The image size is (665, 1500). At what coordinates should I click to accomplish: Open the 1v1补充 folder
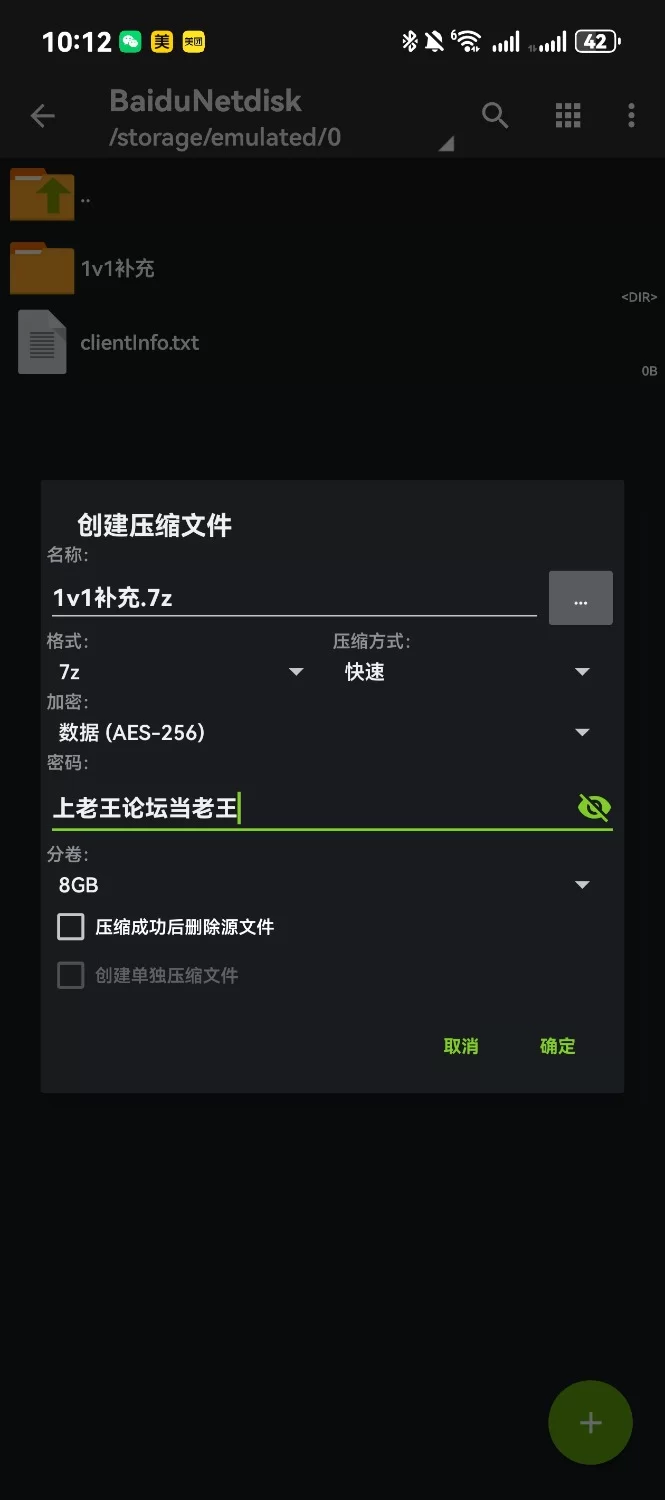click(x=42, y=268)
